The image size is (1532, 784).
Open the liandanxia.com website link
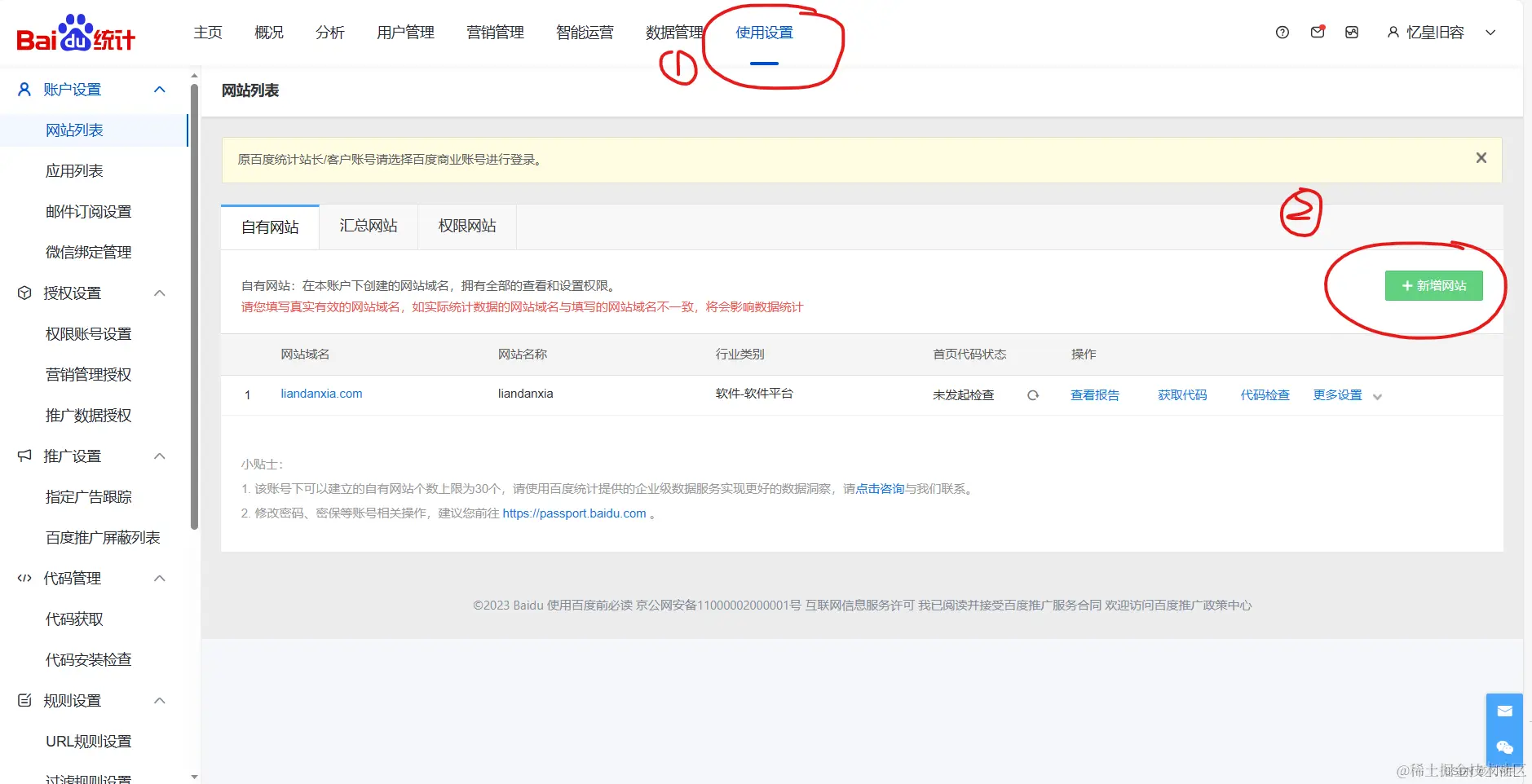[320, 394]
